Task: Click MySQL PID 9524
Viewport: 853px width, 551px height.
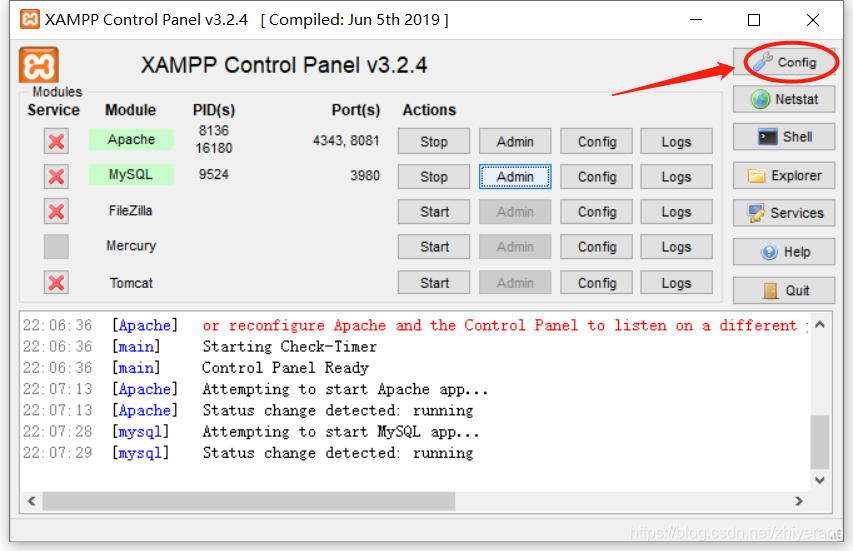Action: pos(214,175)
